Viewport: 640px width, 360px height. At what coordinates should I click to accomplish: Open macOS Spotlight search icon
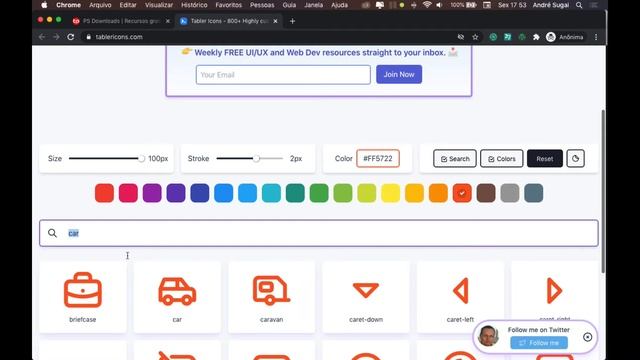579,5
